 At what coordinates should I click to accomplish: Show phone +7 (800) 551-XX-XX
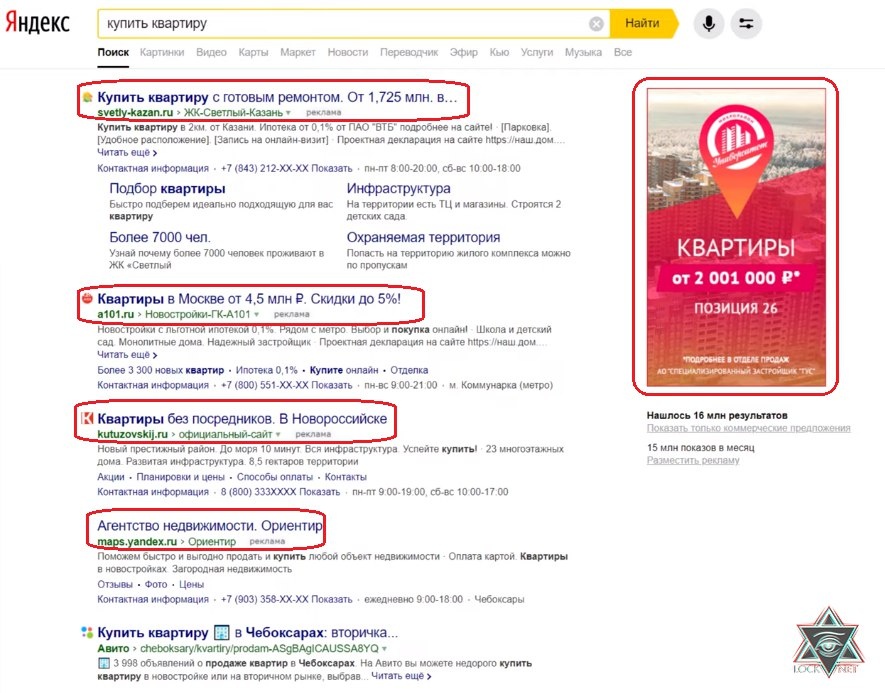point(286,385)
